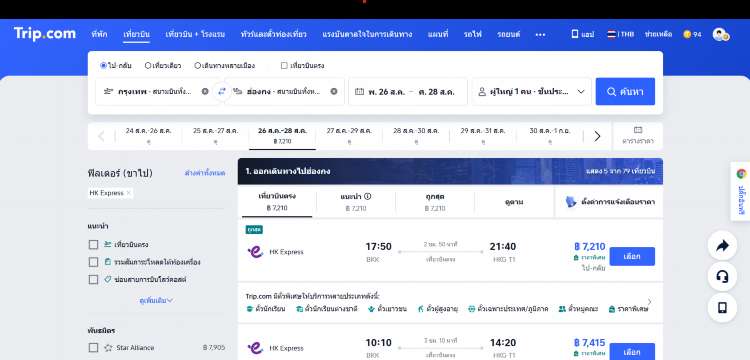This screenshot has height=360, width=750.
Task: Select the recommended sort tab
Action: (355, 202)
